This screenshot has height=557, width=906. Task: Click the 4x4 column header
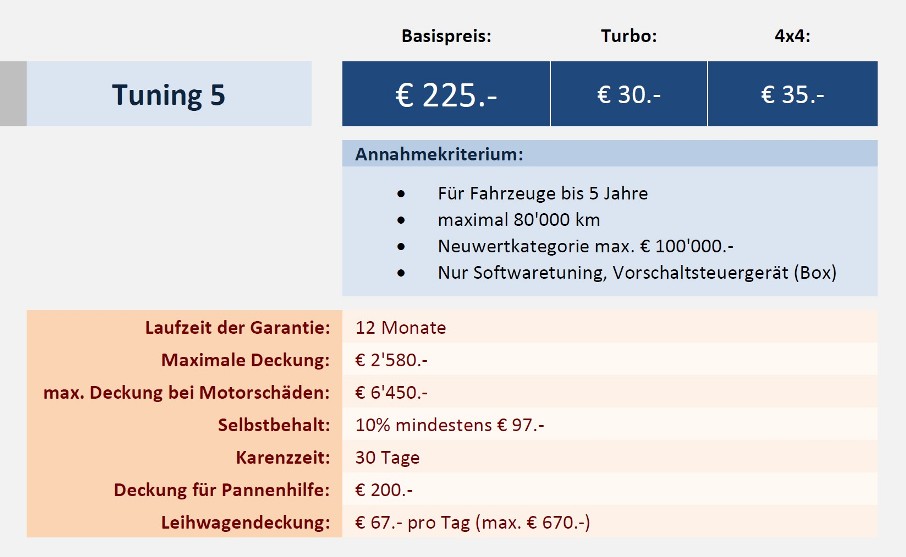coord(792,36)
